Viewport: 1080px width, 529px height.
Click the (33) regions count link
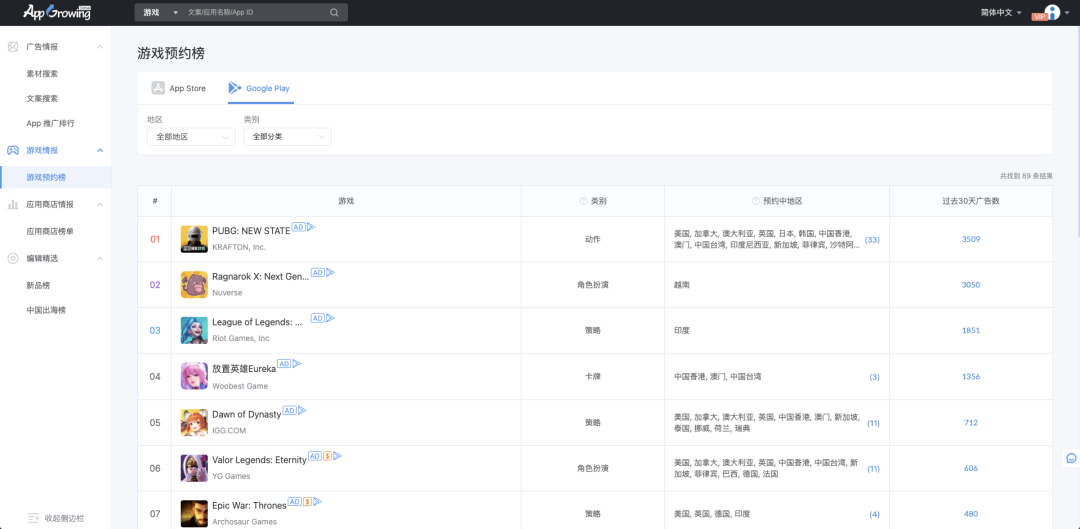[x=872, y=240]
